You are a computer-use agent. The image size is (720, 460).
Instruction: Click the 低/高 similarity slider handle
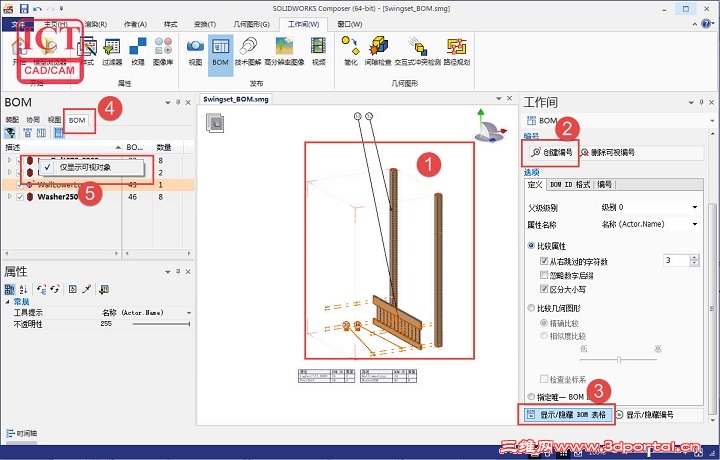pyautogui.click(x=619, y=359)
